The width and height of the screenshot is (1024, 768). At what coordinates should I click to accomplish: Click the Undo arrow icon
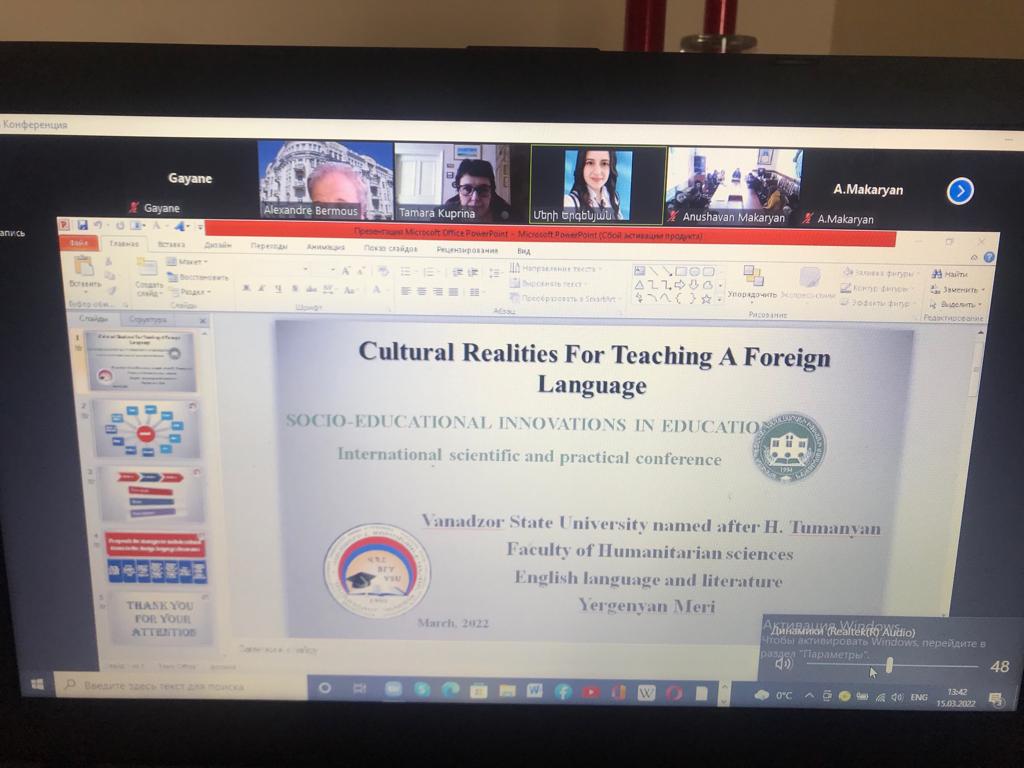(x=98, y=225)
